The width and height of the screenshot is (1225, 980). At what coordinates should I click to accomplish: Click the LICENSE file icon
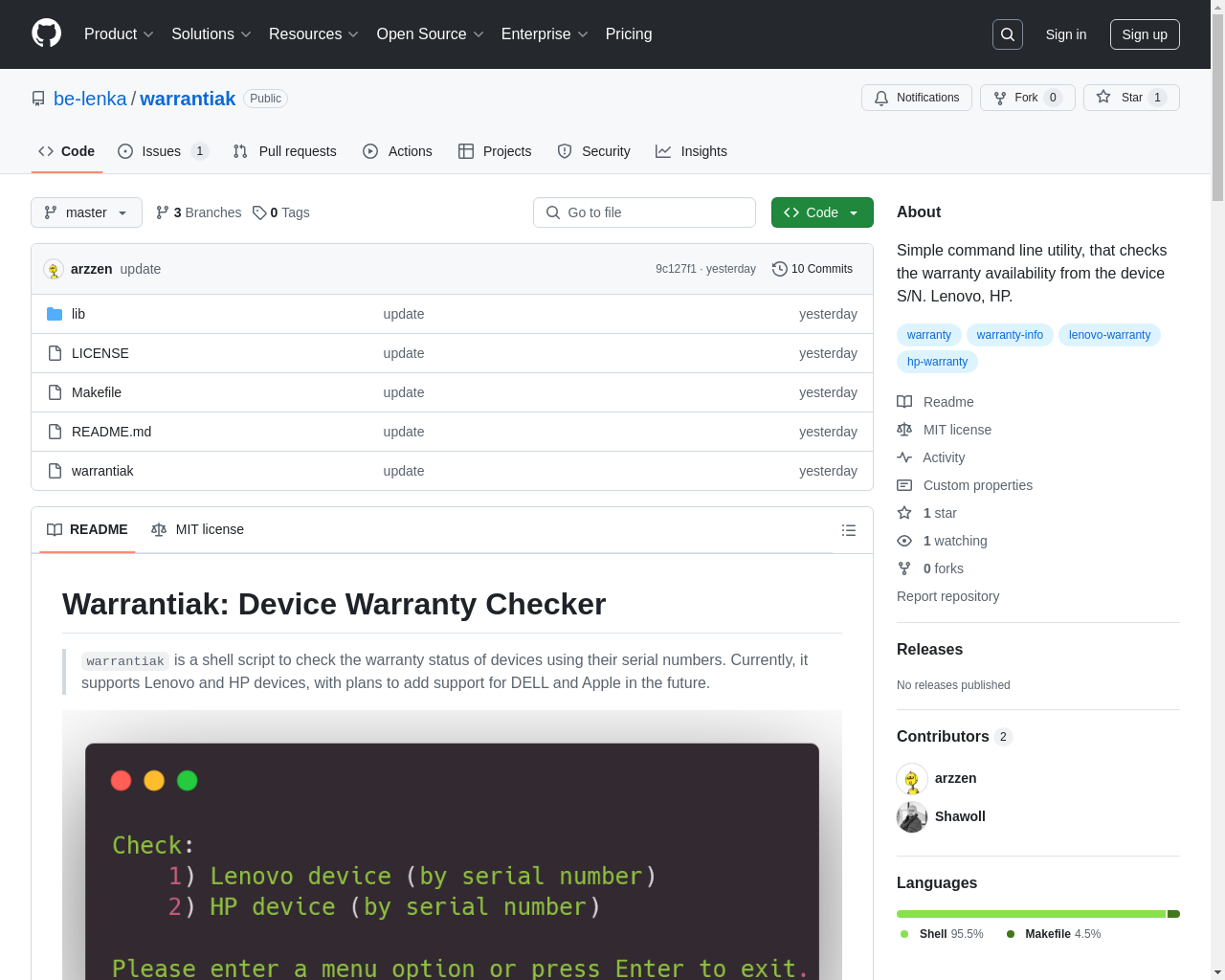click(x=55, y=353)
